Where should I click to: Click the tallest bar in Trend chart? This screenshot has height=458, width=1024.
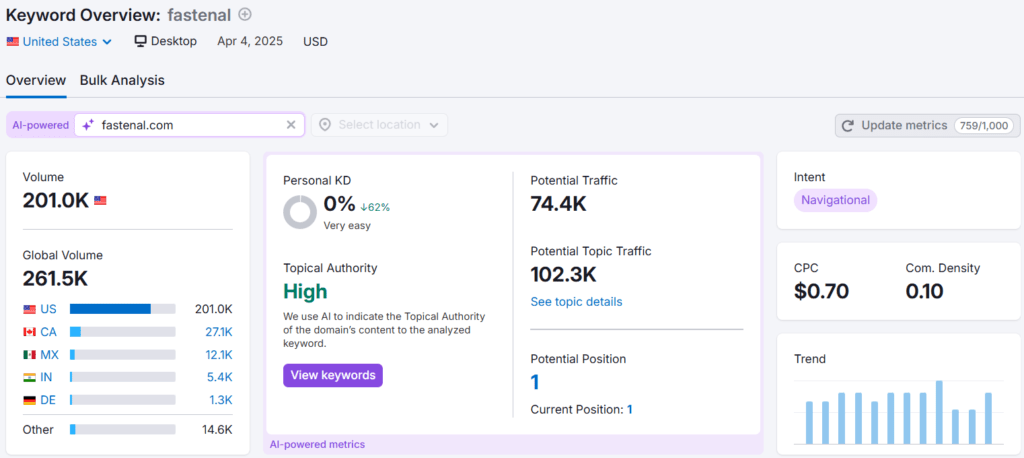pyautogui.click(x=939, y=412)
